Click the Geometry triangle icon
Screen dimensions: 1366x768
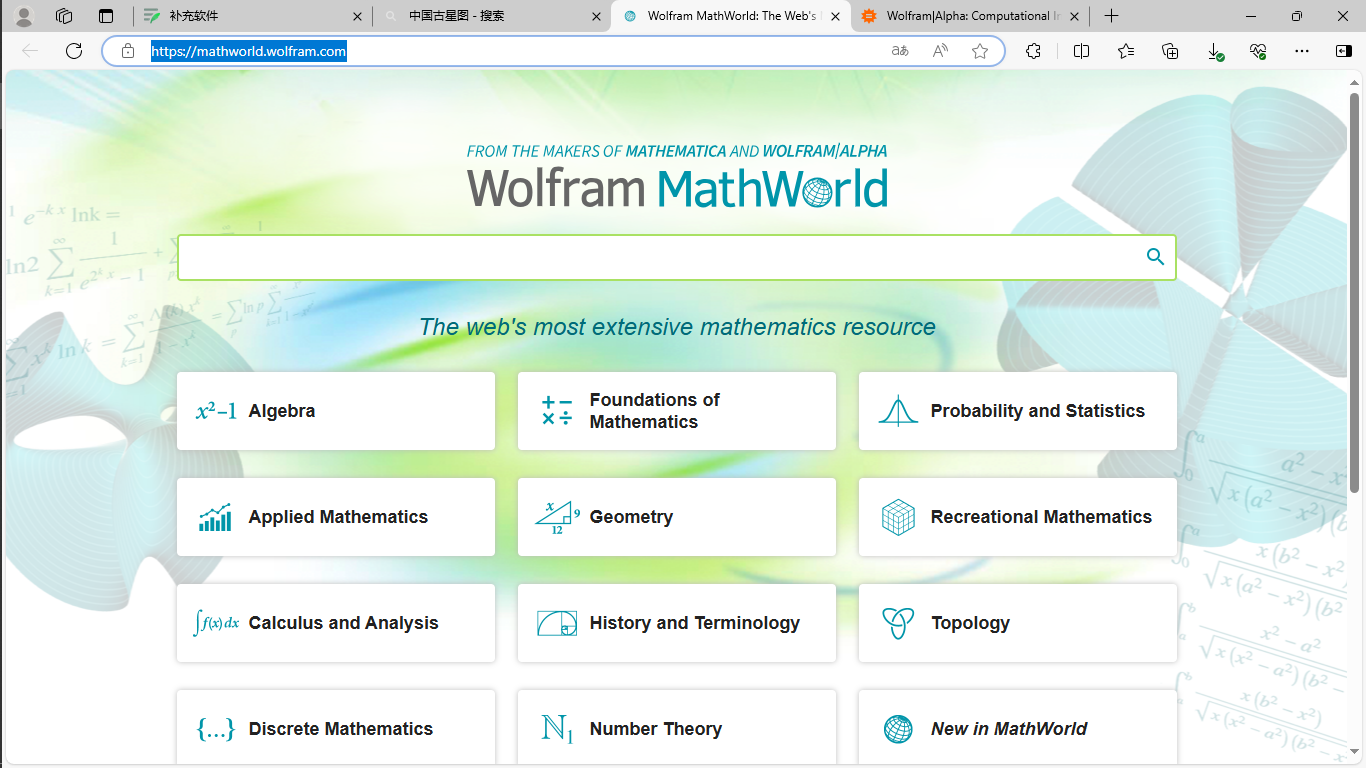557,517
